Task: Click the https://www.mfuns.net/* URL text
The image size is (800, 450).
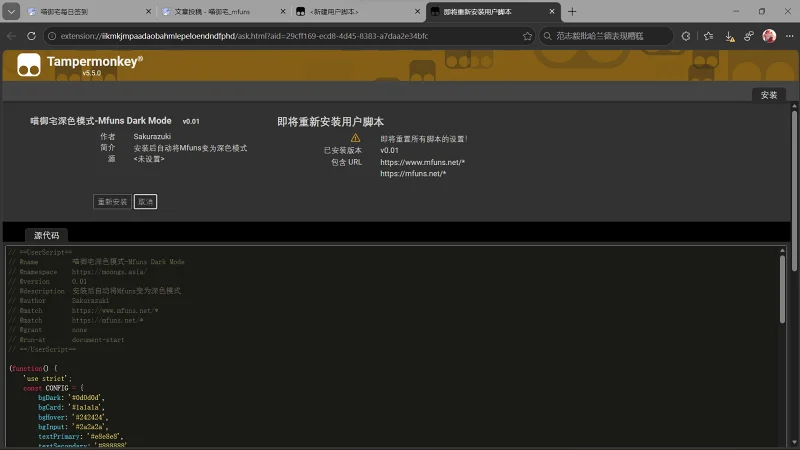Action: point(422,162)
